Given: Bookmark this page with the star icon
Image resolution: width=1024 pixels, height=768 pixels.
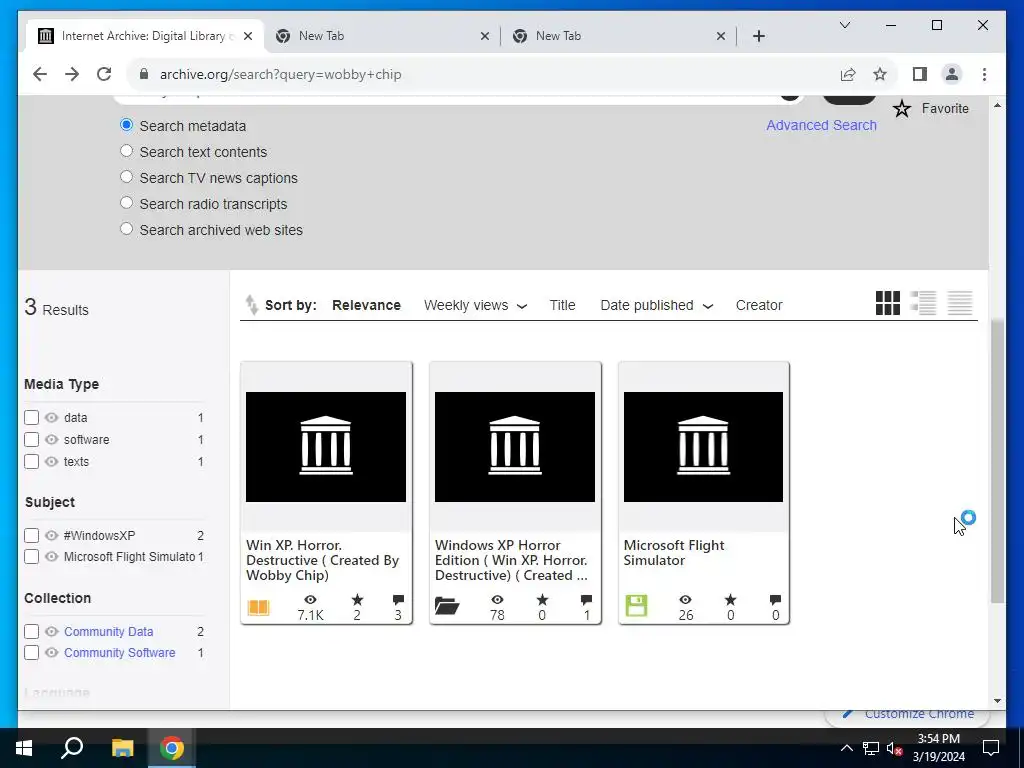Looking at the screenshot, I should (x=880, y=74).
